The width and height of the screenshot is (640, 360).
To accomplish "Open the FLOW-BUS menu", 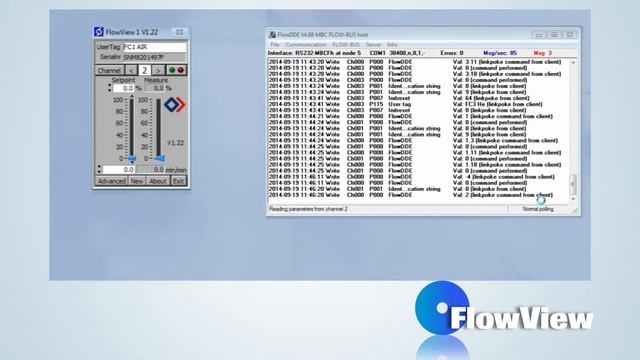I will click(x=346, y=44).
